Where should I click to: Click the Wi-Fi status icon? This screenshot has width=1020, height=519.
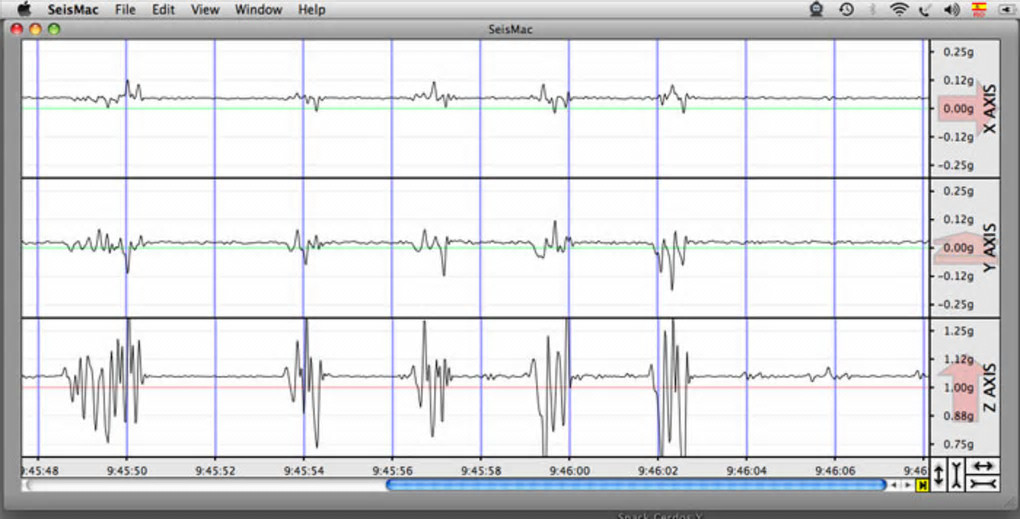coord(900,9)
